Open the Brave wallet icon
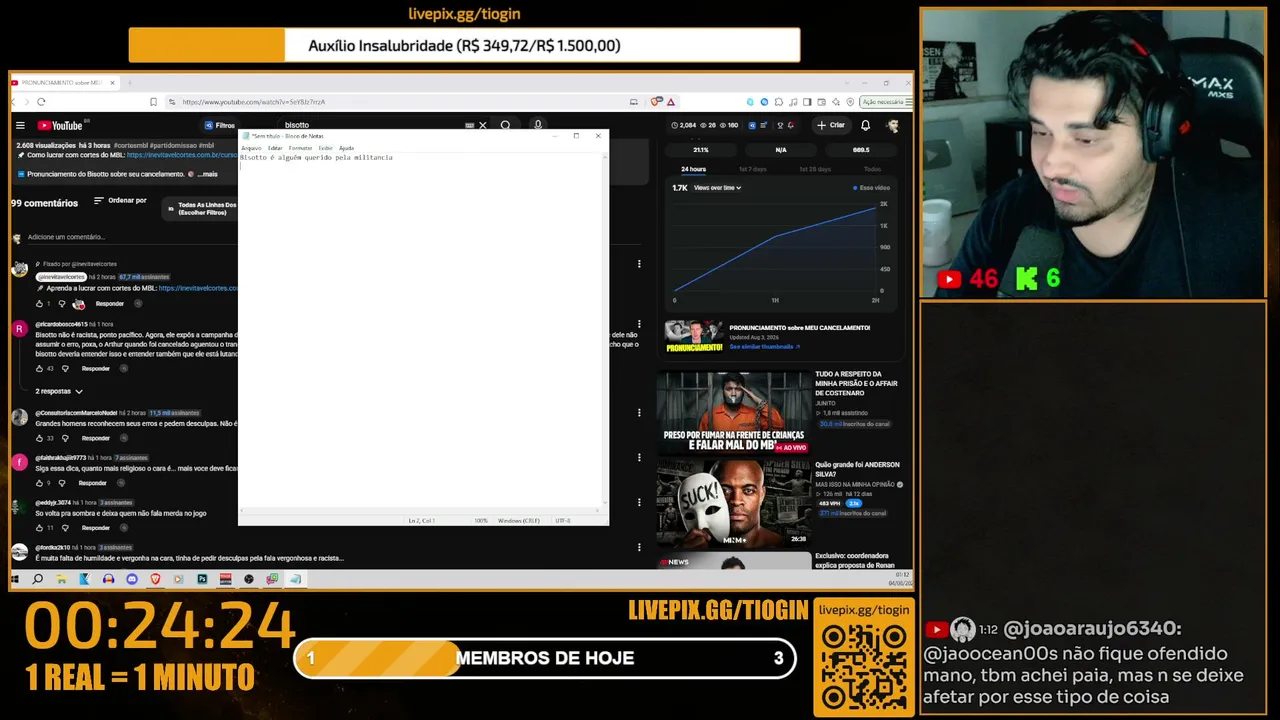The width and height of the screenshot is (1280, 720). coord(821,102)
